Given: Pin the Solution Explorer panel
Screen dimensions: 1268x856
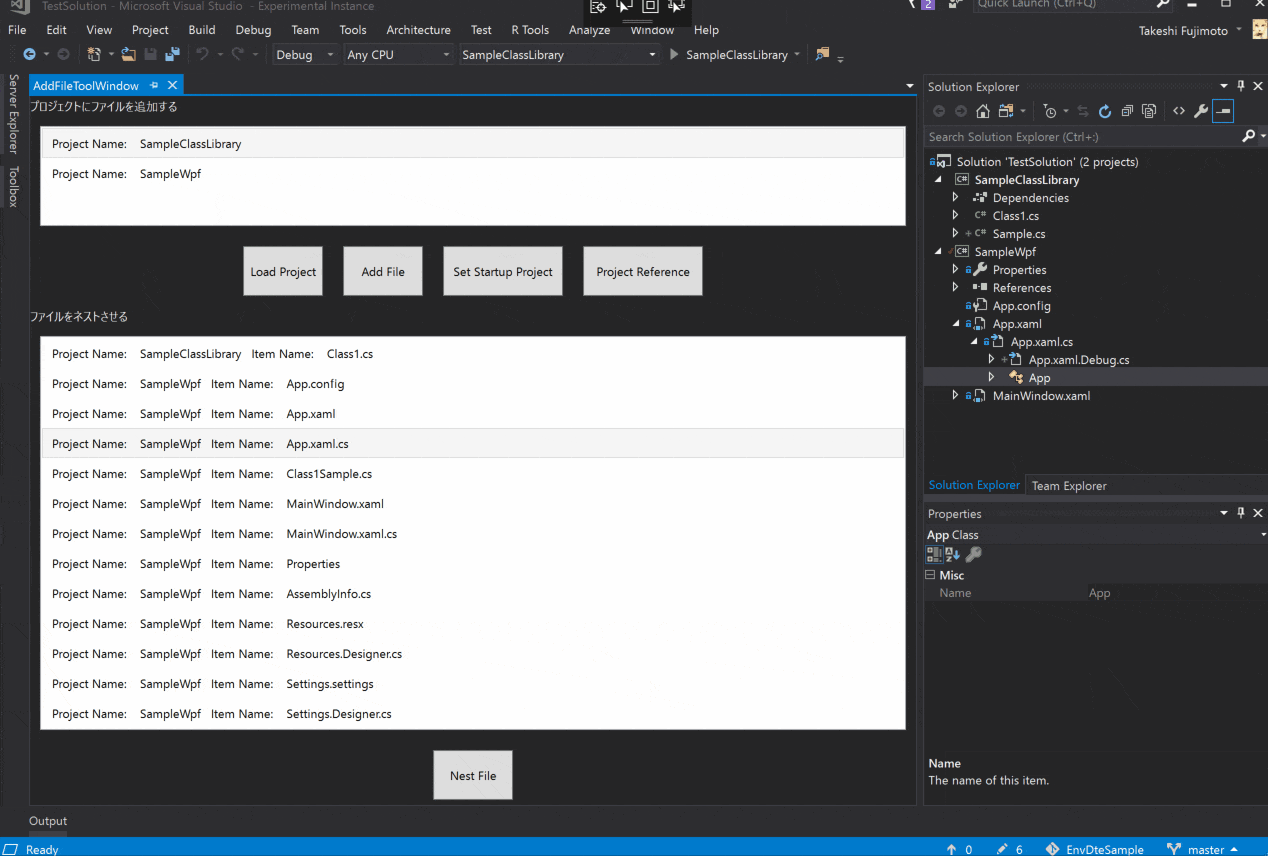Looking at the screenshot, I should click(1241, 86).
